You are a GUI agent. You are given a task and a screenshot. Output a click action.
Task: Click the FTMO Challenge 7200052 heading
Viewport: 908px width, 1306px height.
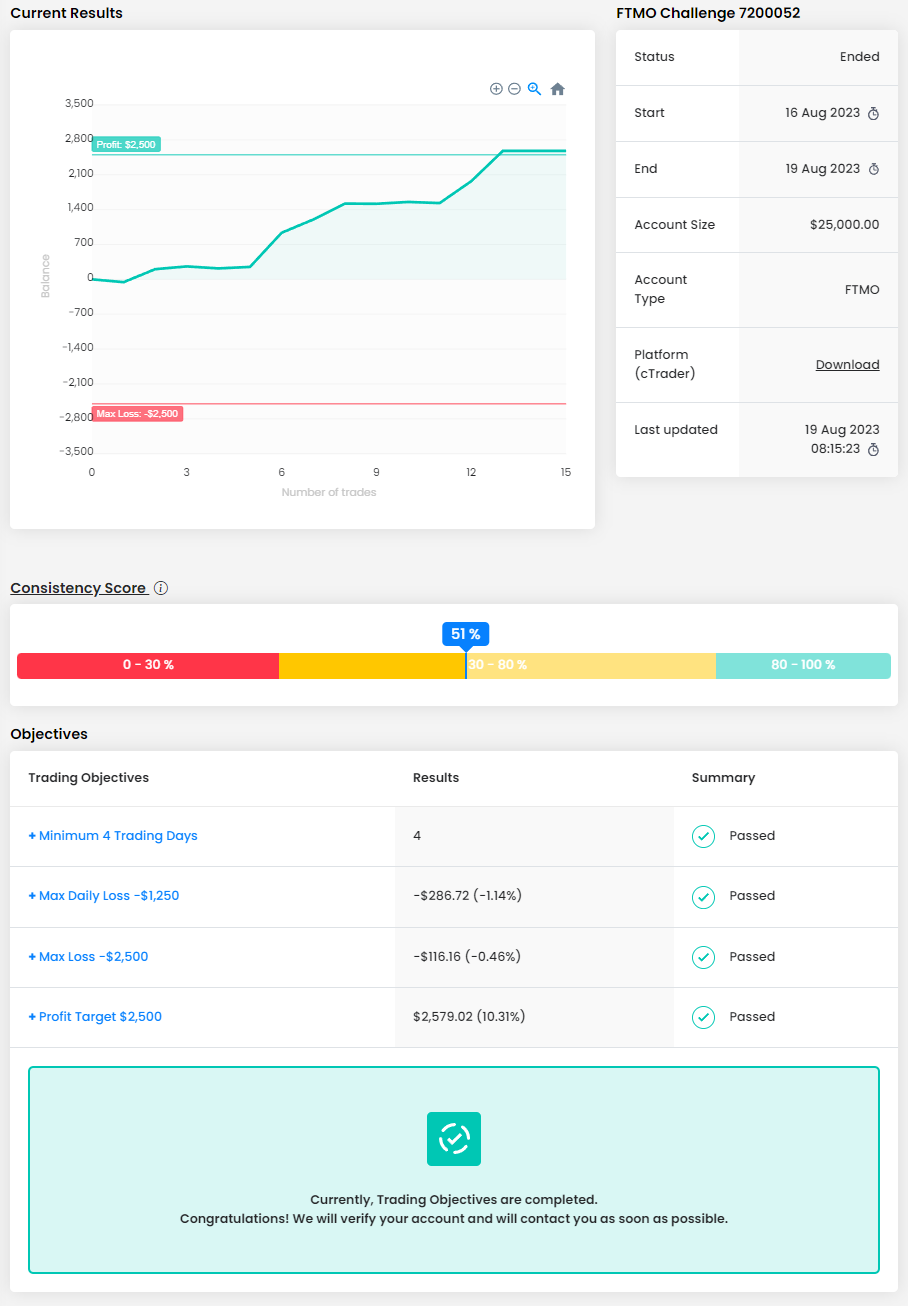coord(708,13)
